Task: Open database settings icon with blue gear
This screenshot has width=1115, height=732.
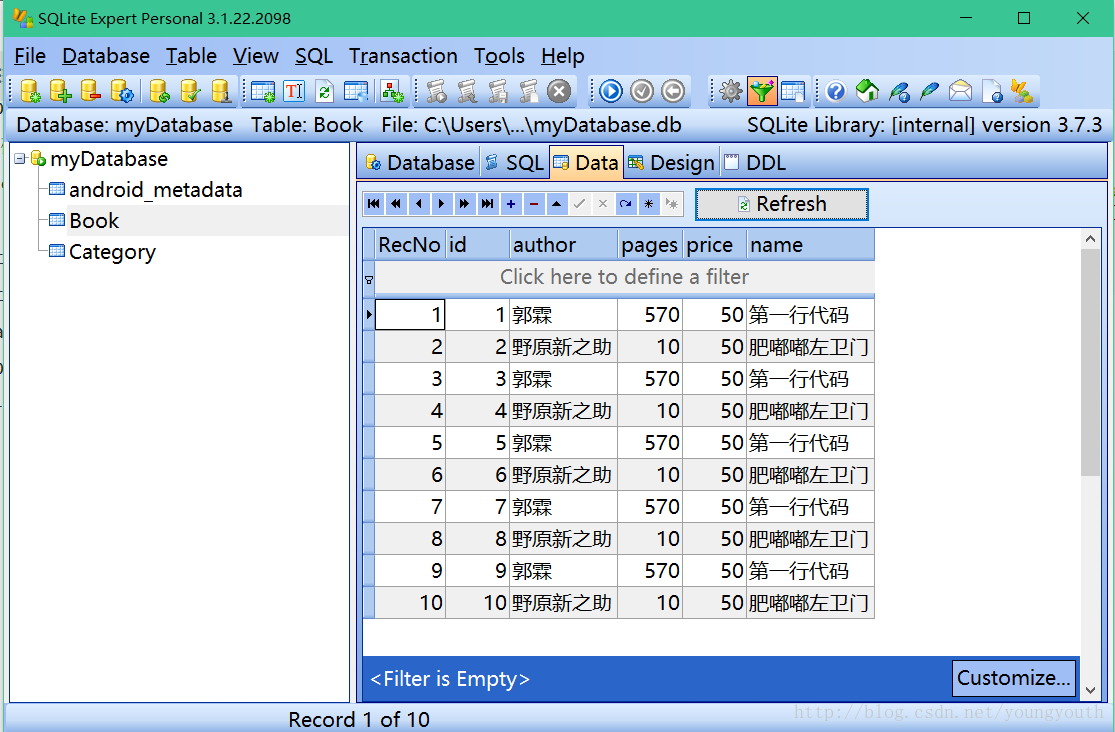Action: (122, 91)
